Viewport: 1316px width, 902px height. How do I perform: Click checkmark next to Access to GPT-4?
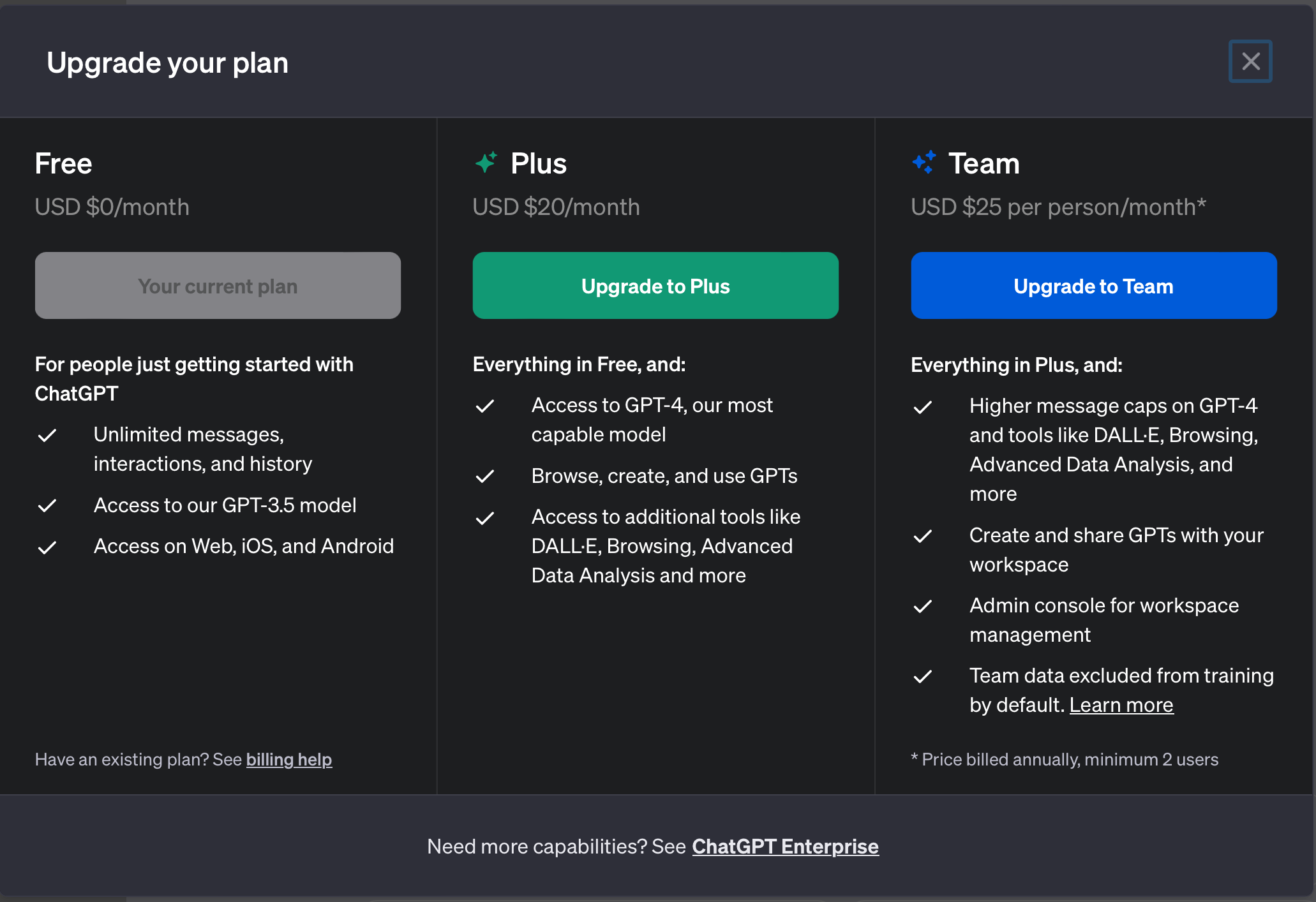485,406
